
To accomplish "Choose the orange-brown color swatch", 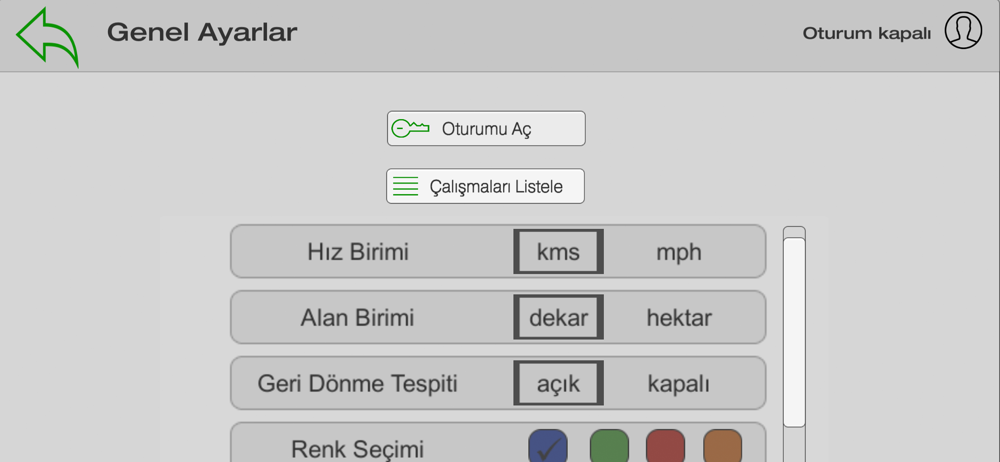I will click(723, 446).
